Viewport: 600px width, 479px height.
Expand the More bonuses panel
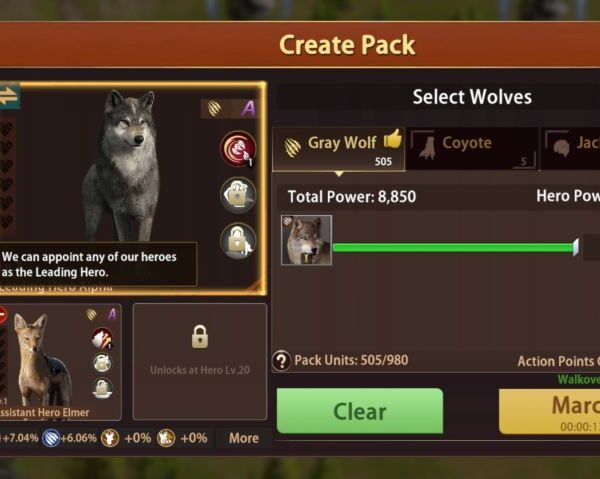tap(244, 438)
